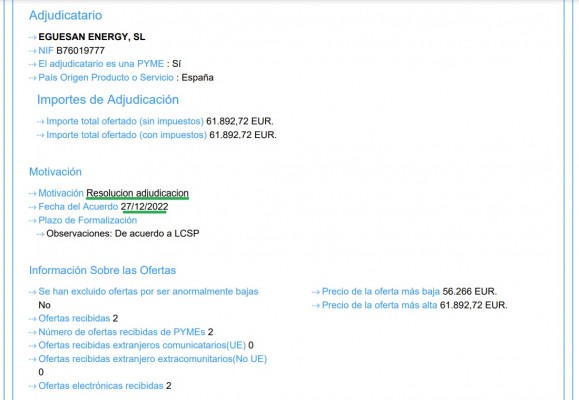Click 'Fecha del Acuerdo' label
This screenshot has width=579, height=400.
click(78, 207)
